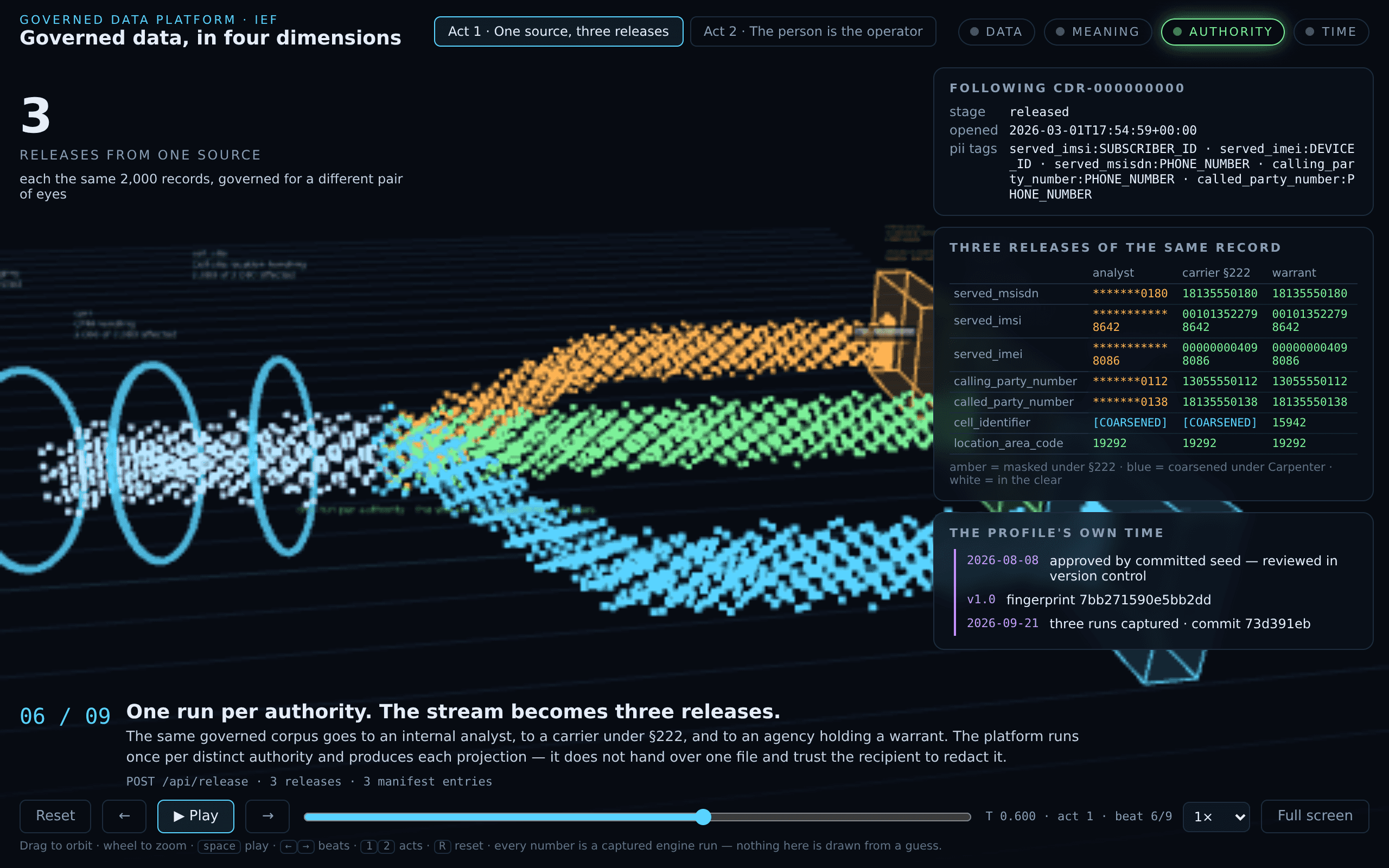Click the 'called_party_number' row label
The width and height of the screenshot is (1389, 868).
[x=1013, y=402]
